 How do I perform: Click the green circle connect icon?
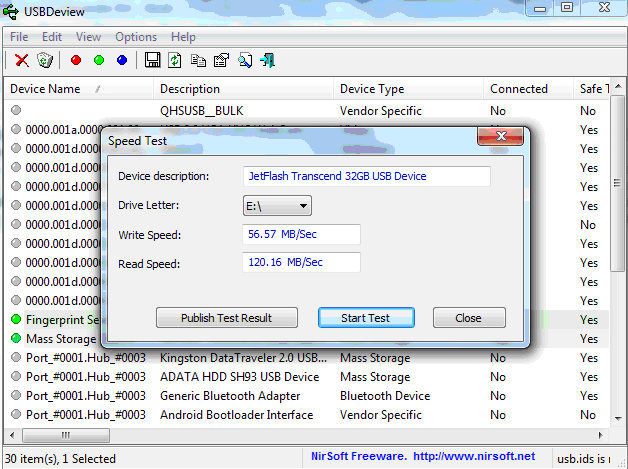[99, 60]
